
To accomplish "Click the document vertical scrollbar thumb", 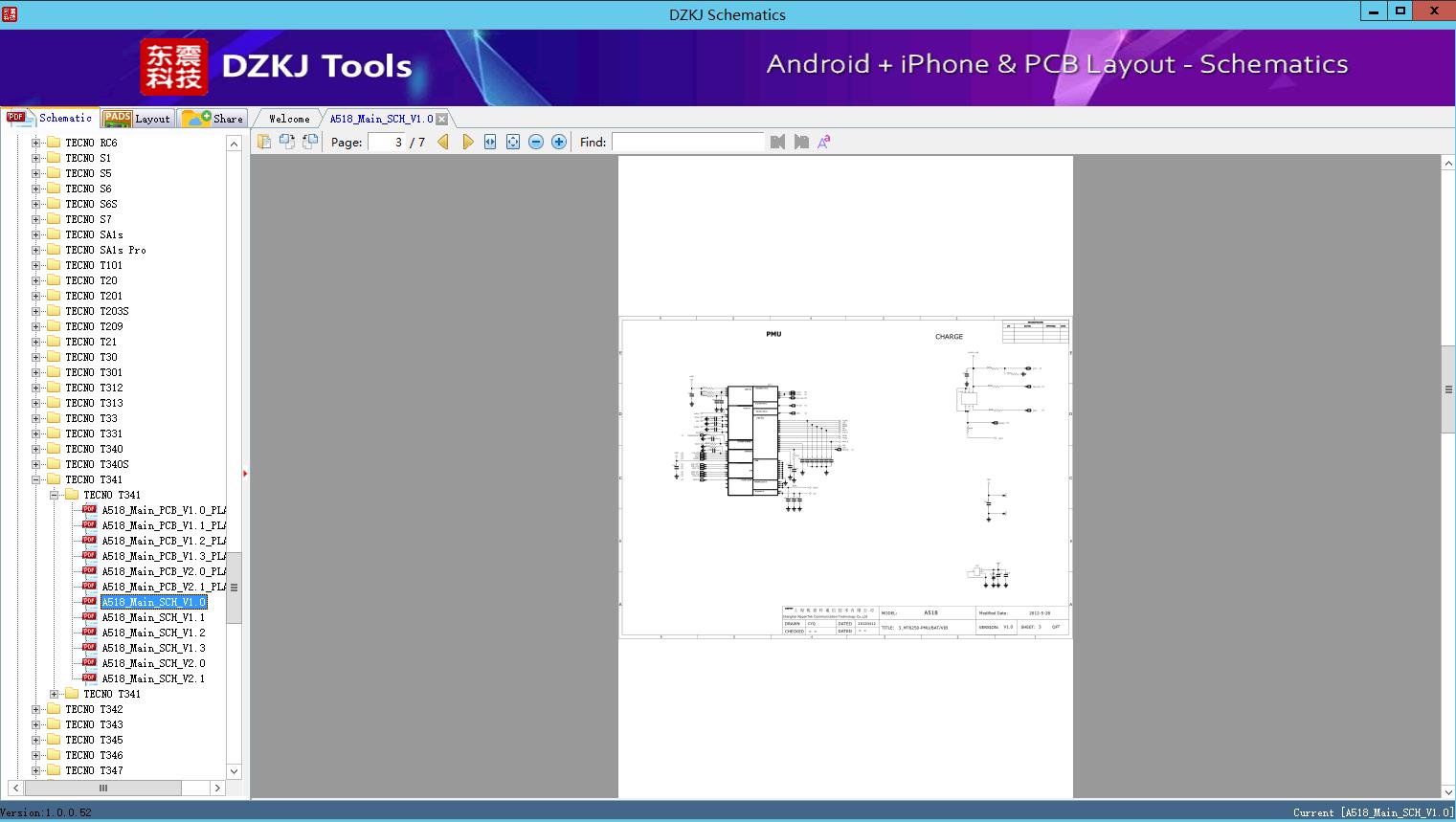I will pos(1448,389).
